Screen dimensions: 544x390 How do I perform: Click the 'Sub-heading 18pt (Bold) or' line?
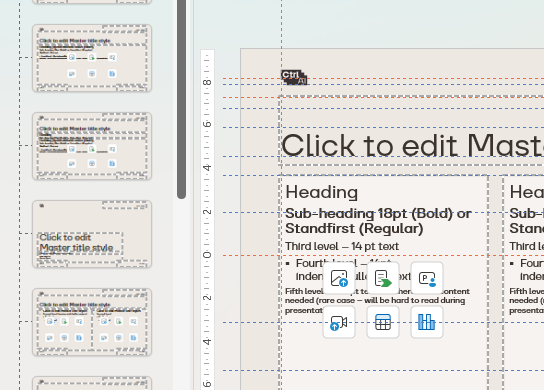point(378,213)
